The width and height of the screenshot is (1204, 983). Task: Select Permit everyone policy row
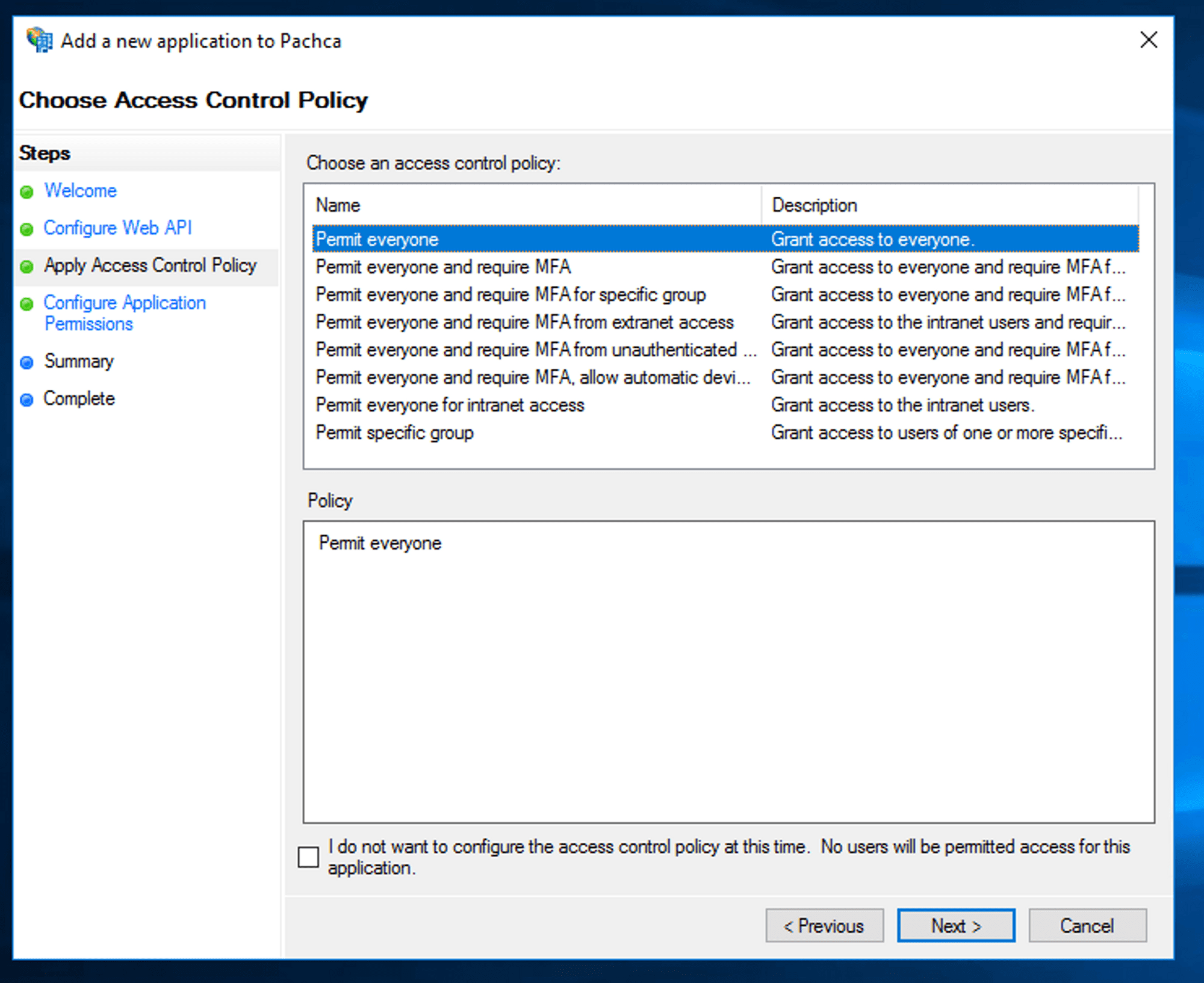(x=377, y=240)
